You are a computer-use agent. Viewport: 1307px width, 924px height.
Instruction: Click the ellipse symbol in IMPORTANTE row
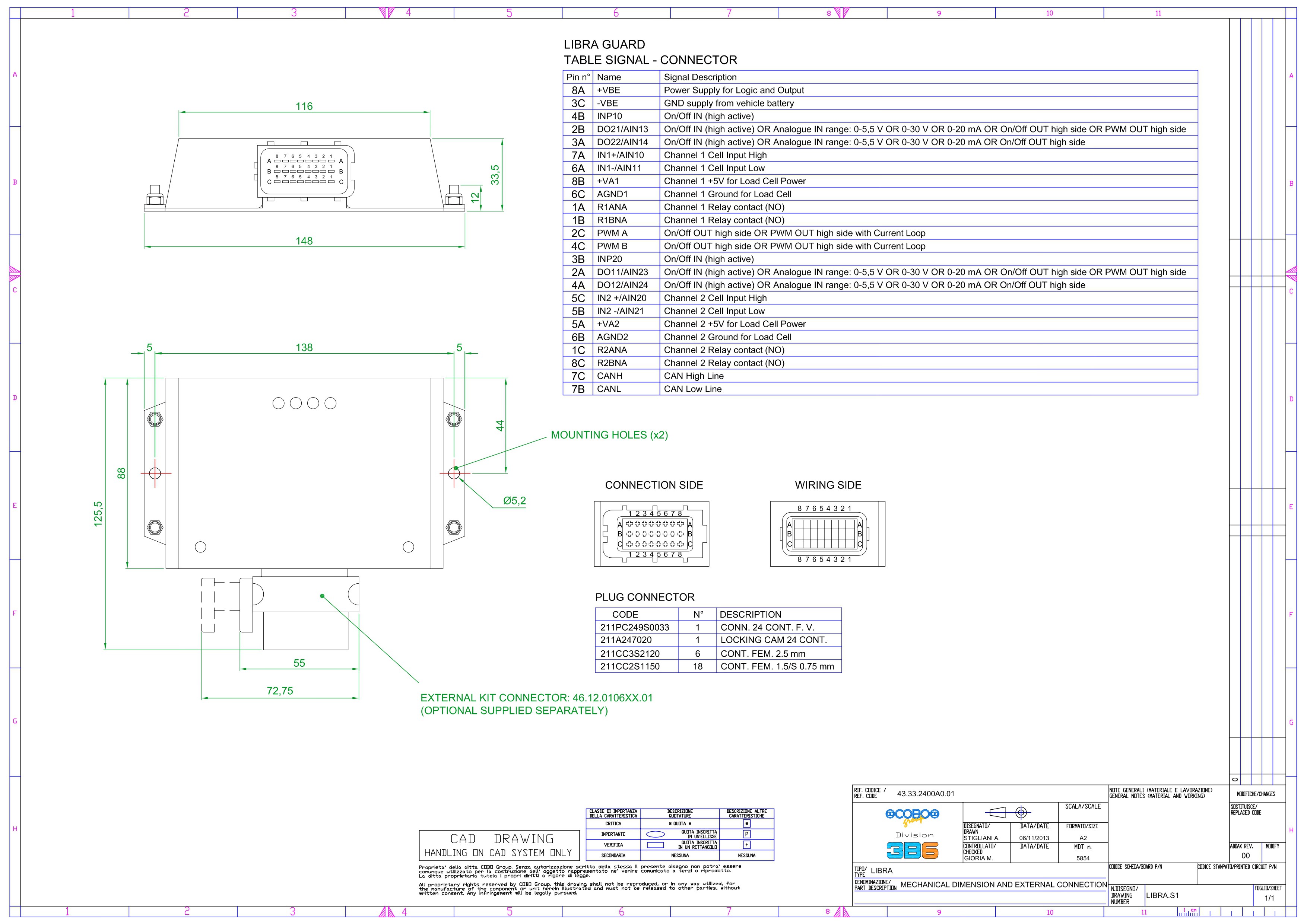tap(655, 834)
